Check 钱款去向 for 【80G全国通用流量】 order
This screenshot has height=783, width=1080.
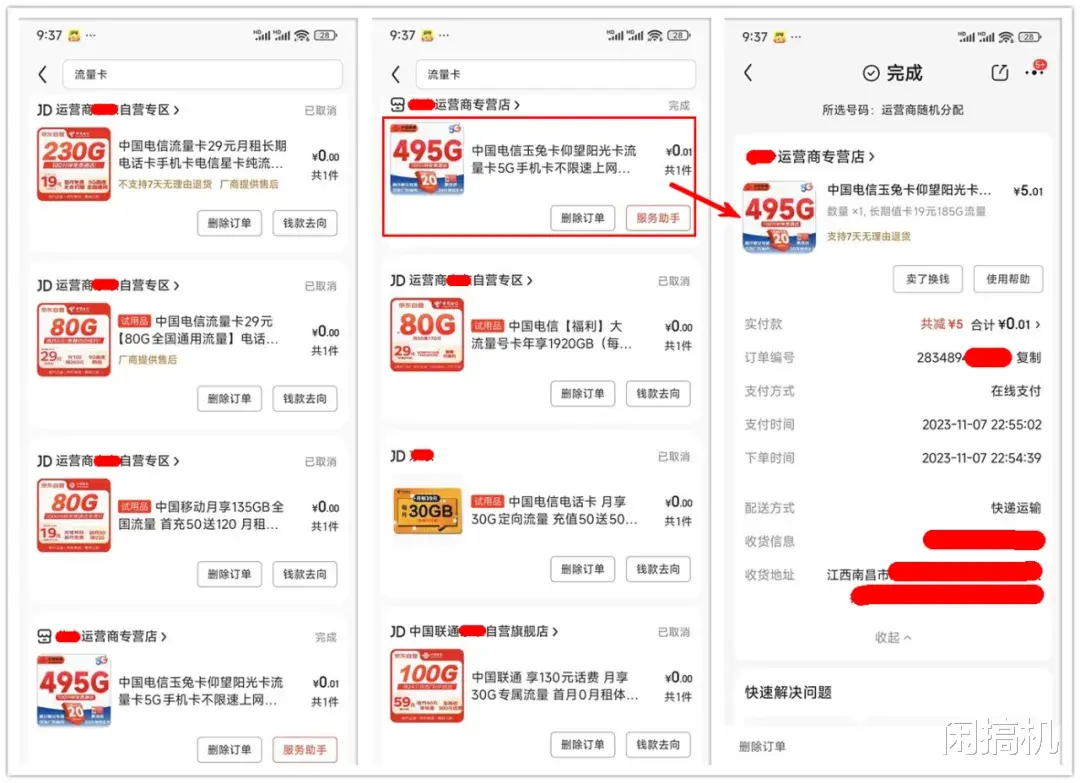pos(305,399)
